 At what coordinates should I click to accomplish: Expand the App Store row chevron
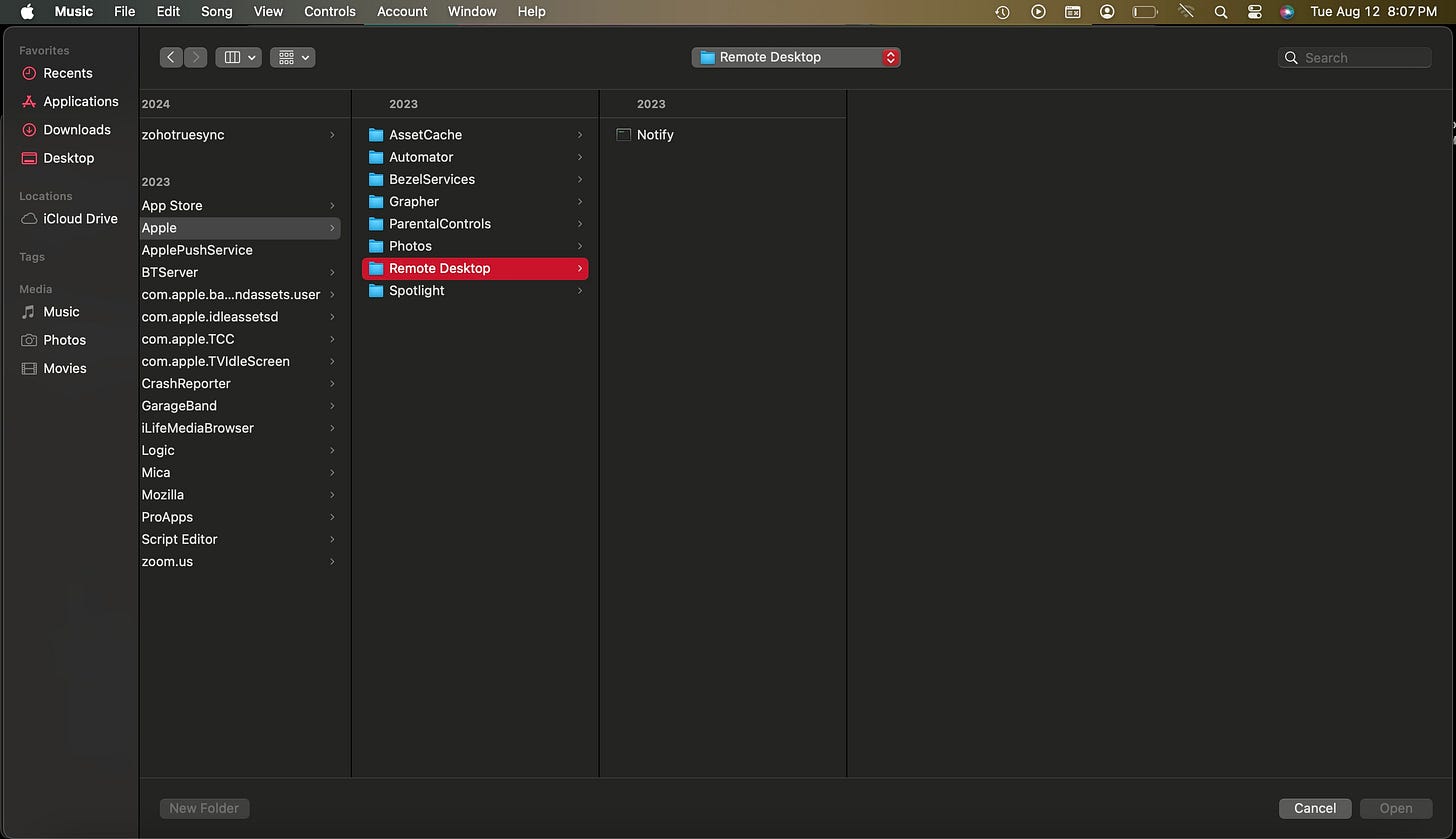click(x=332, y=206)
